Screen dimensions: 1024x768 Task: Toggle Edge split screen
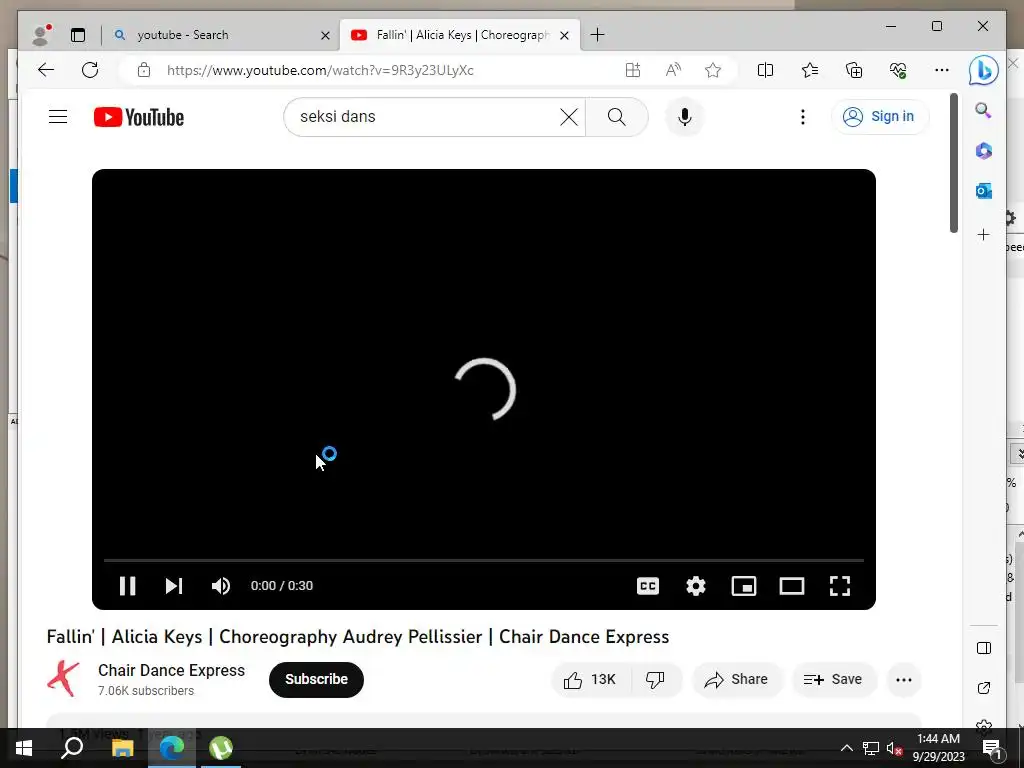pyautogui.click(x=765, y=70)
